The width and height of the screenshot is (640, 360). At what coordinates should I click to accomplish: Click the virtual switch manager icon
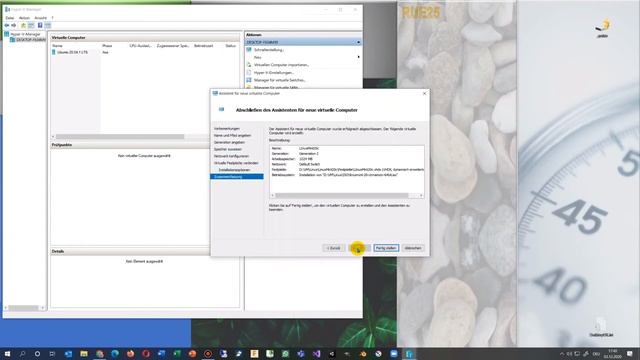click(x=249, y=80)
